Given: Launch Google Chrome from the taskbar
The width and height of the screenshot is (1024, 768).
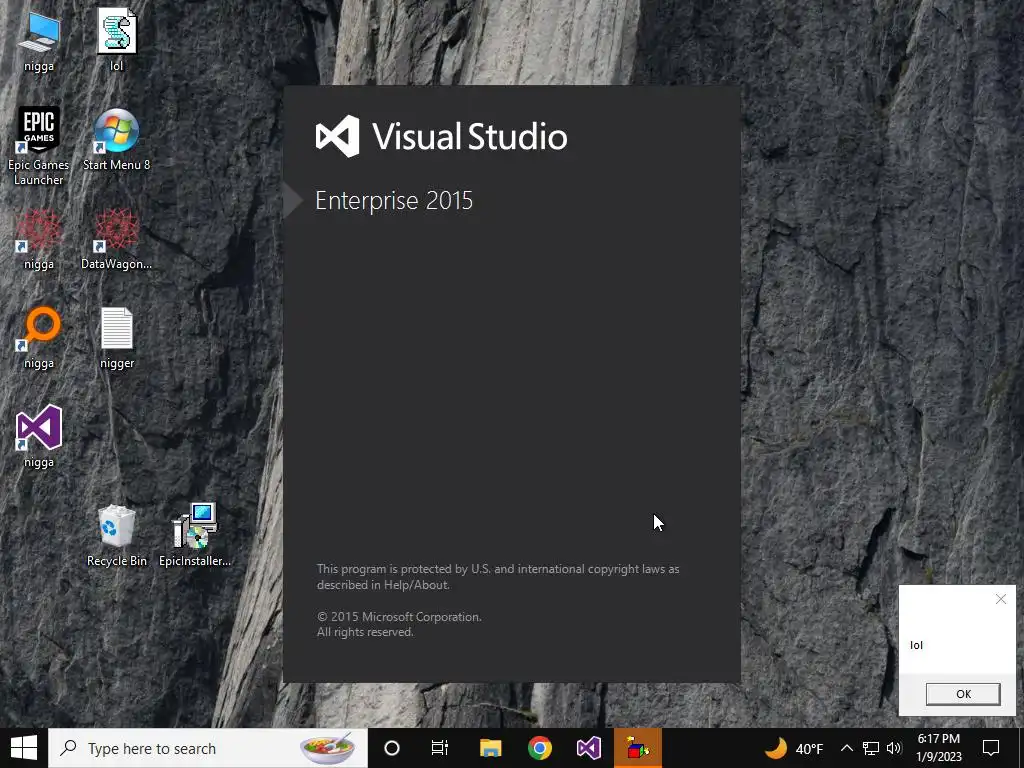Looking at the screenshot, I should tap(539, 748).
